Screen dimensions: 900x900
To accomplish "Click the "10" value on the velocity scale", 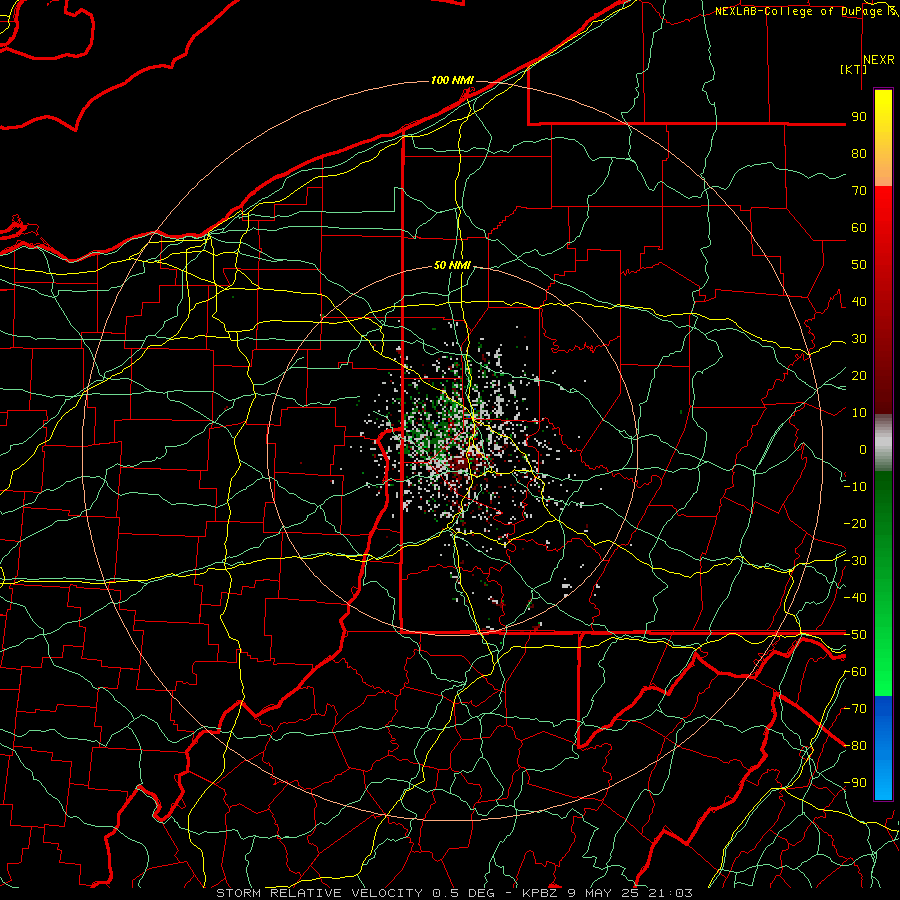I will pos(859,413).
